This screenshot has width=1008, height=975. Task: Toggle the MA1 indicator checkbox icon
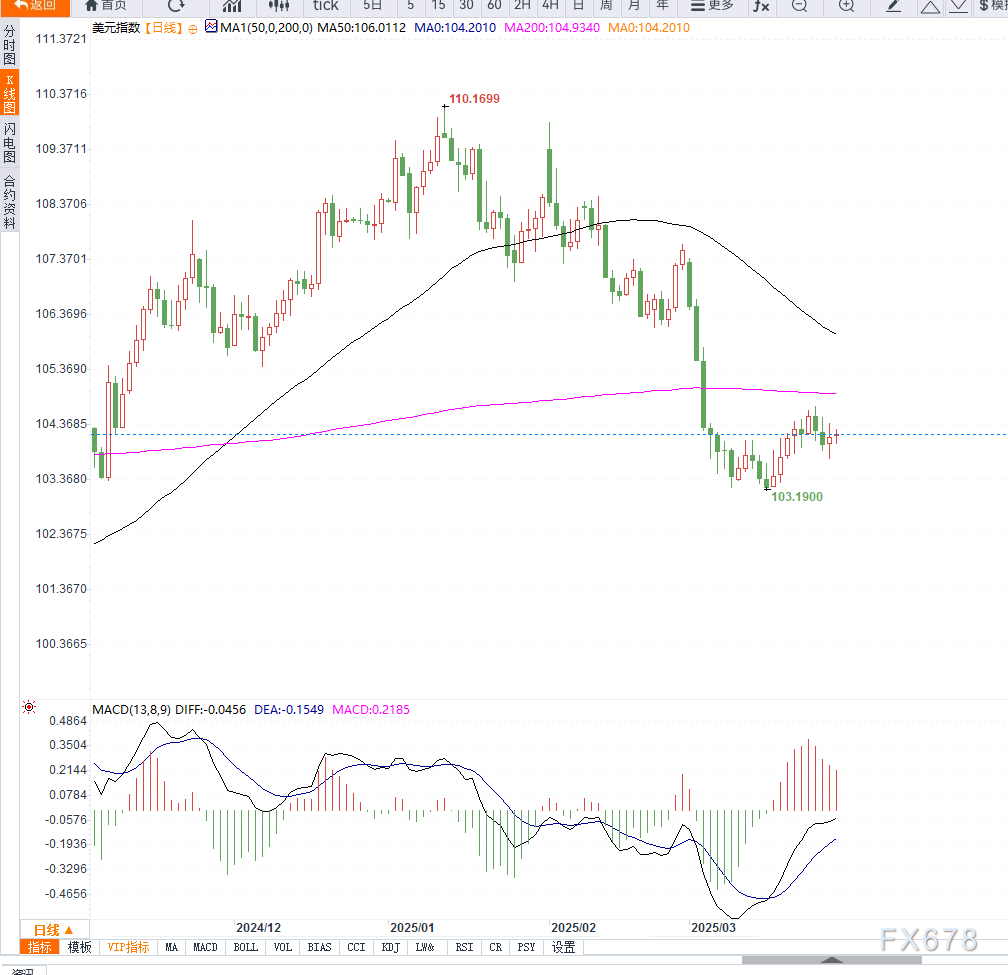(210, 27)
